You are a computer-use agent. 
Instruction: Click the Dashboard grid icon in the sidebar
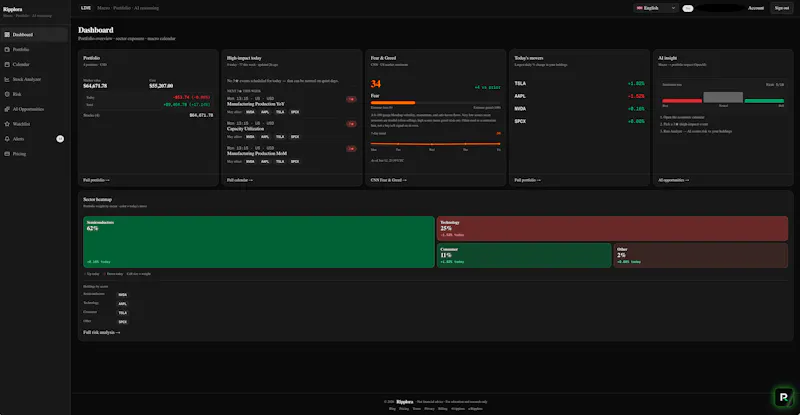point(7,35)
